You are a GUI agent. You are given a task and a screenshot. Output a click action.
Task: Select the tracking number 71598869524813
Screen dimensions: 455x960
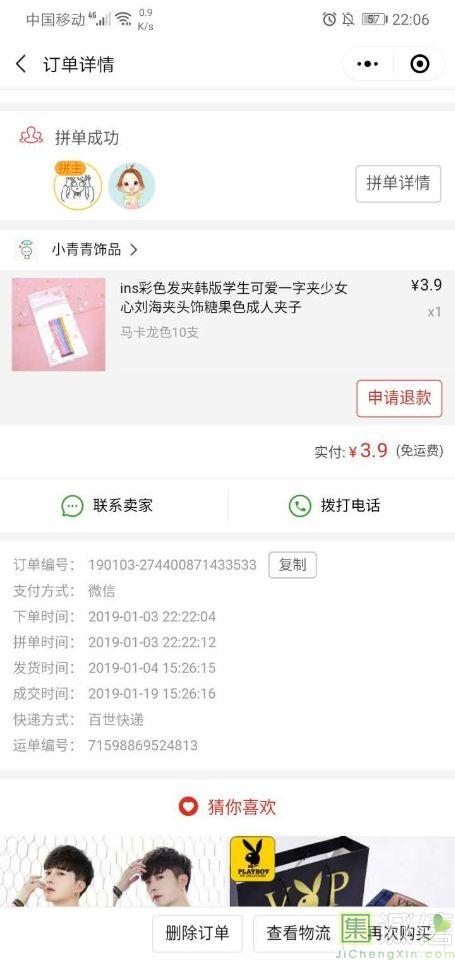tap(143, 745)
